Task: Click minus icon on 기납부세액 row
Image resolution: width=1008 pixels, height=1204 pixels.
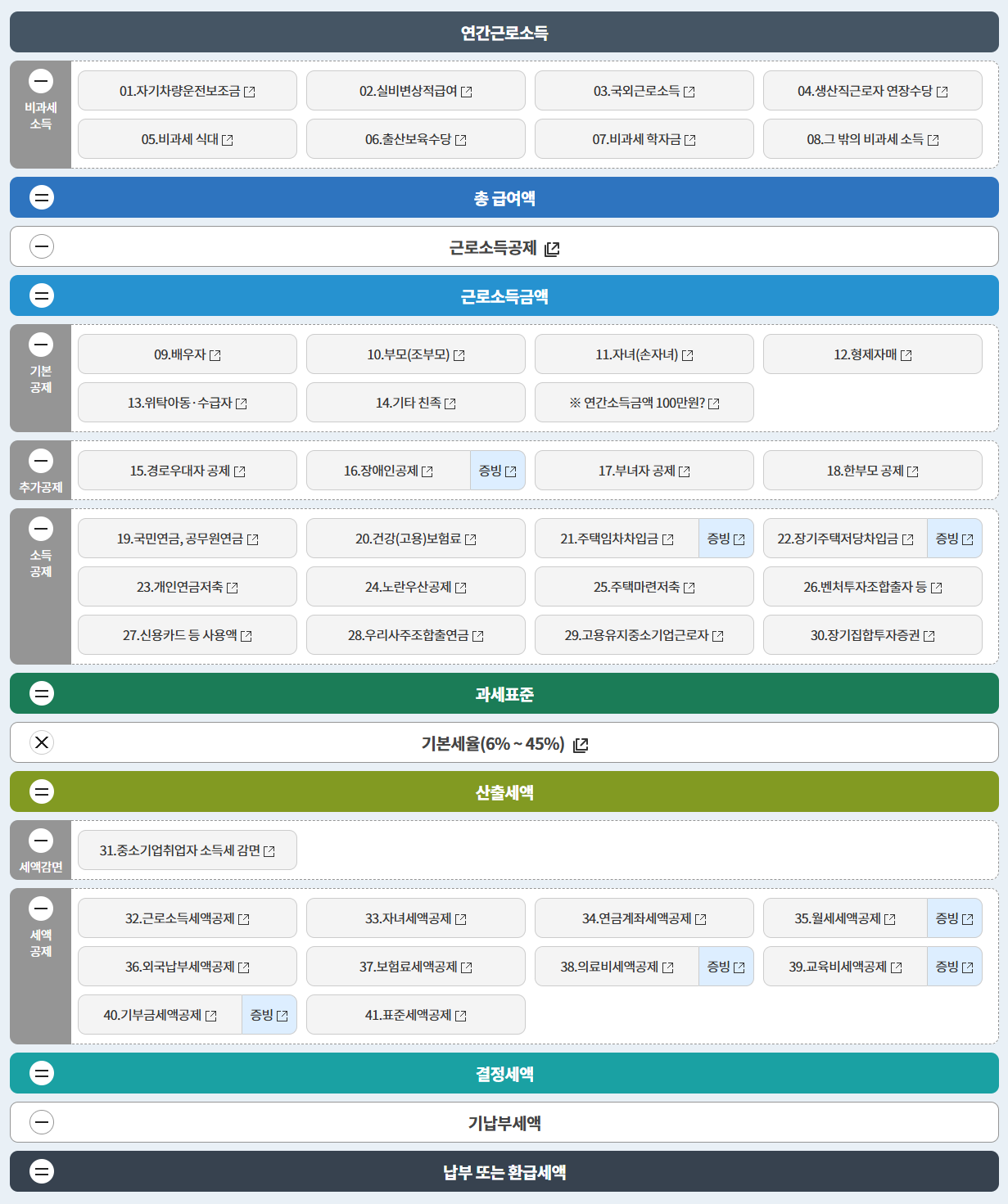Action: point(42,1122)
